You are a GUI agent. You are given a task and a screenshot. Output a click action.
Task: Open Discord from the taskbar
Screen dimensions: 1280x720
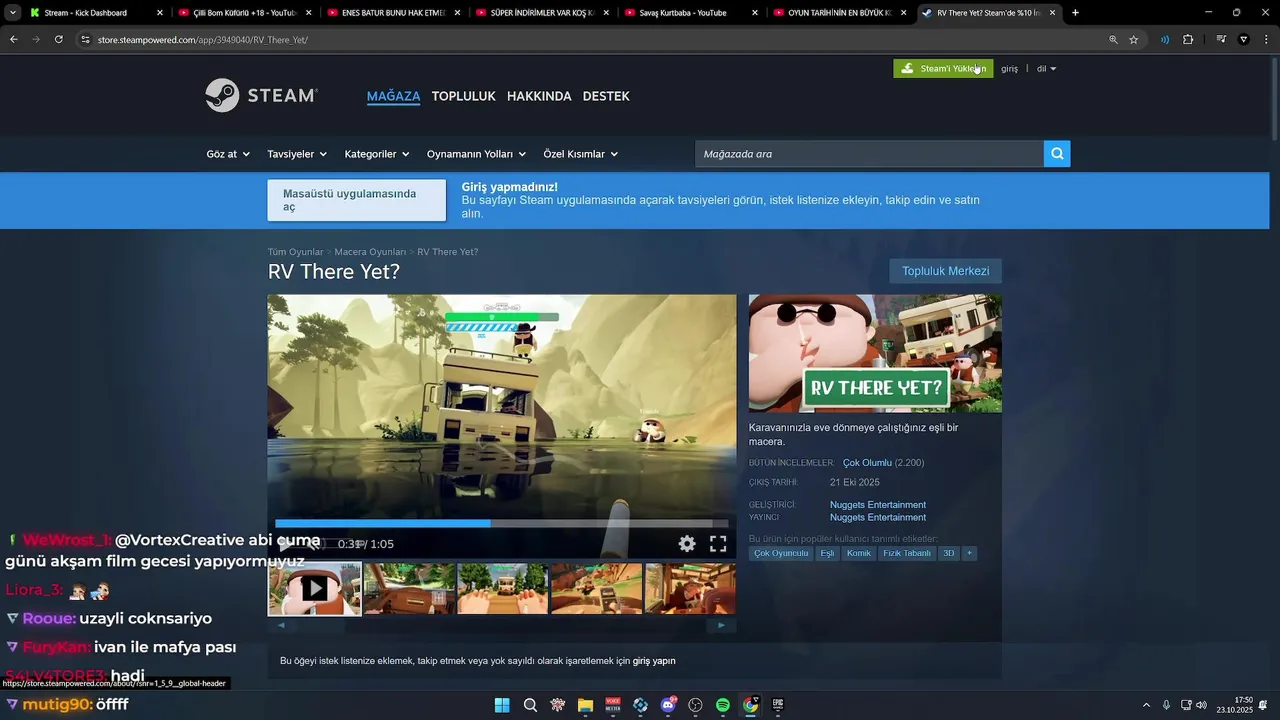668,705
